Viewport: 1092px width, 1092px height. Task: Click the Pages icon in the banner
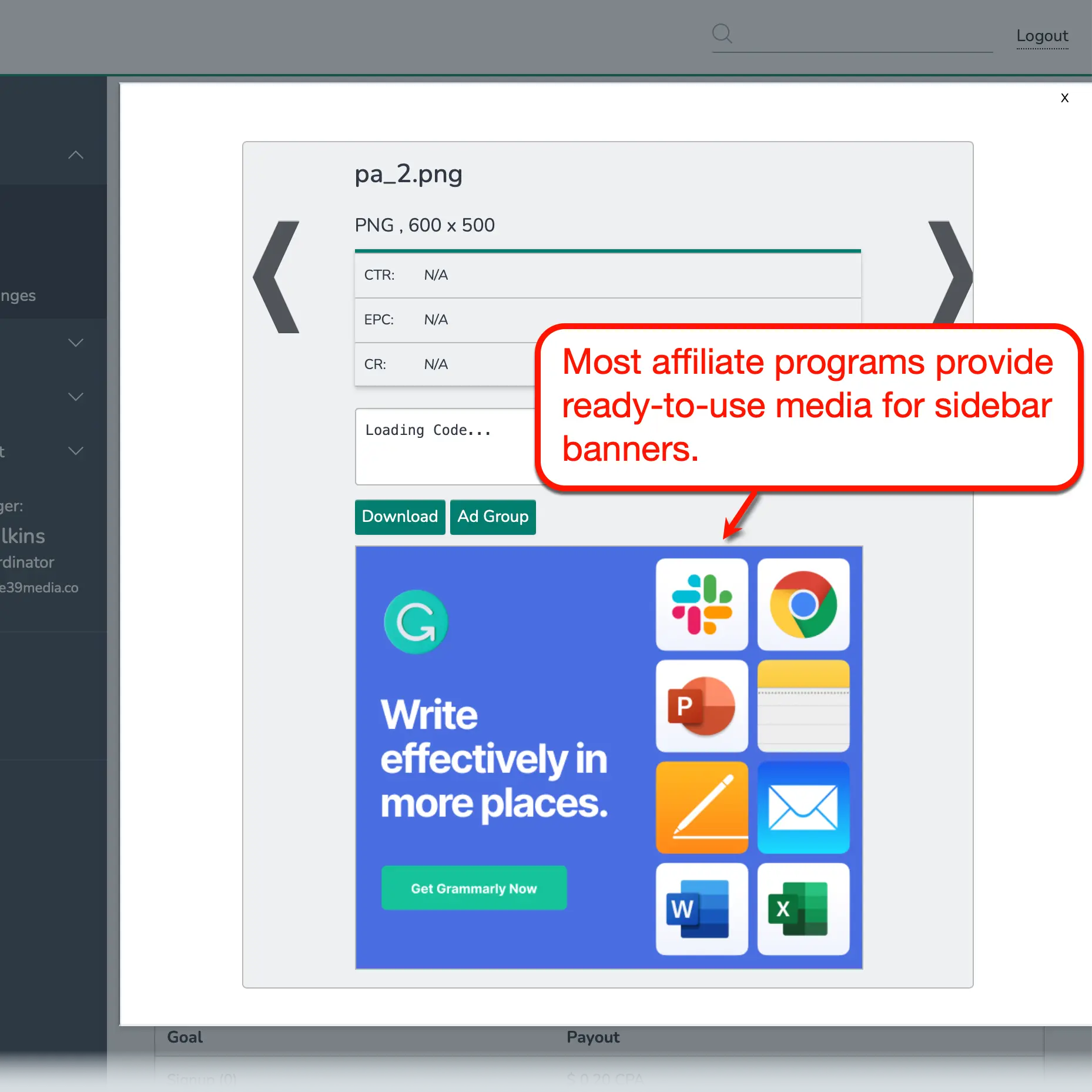[x=702, y=808]
